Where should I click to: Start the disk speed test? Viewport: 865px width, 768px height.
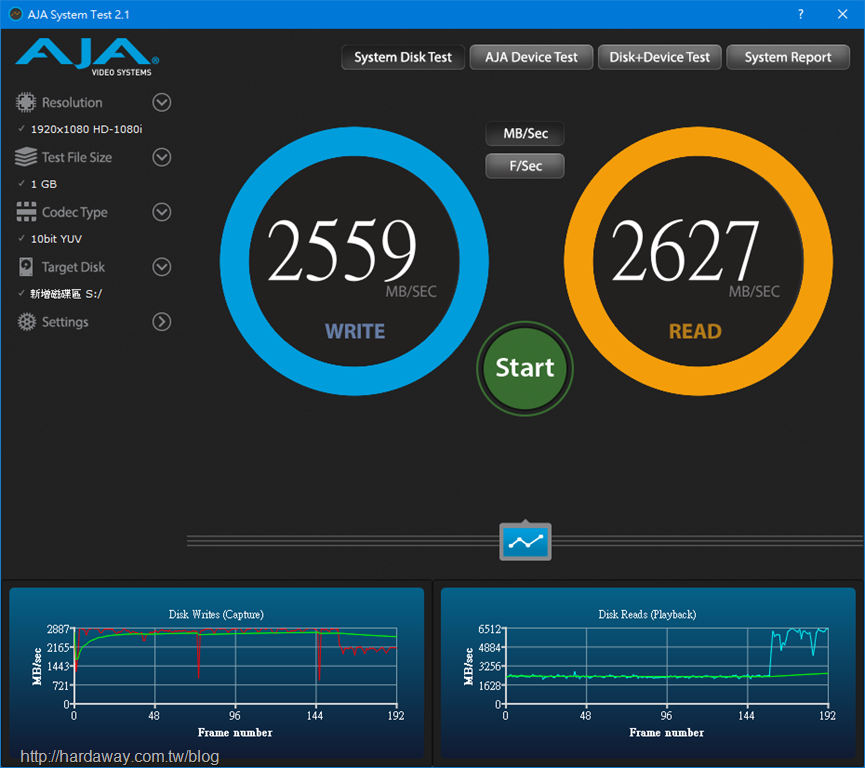[x=525, y=368]
